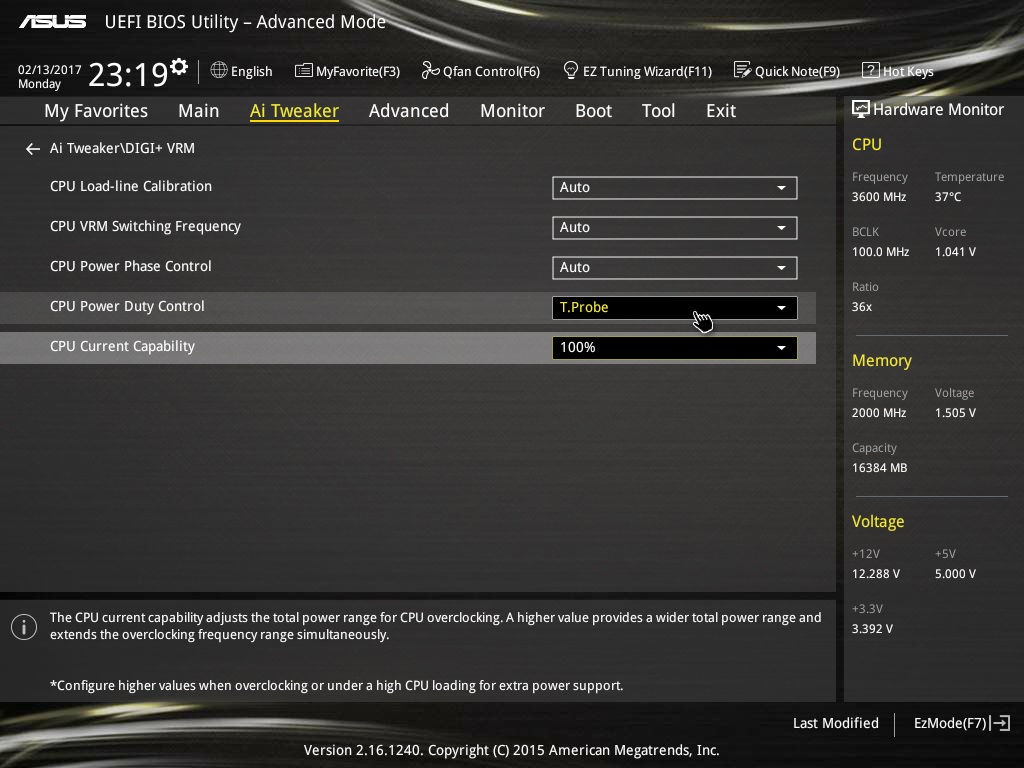
Task: Click the settings gear next to the clock
Action: pyautogui.click(x=179, y=67)
